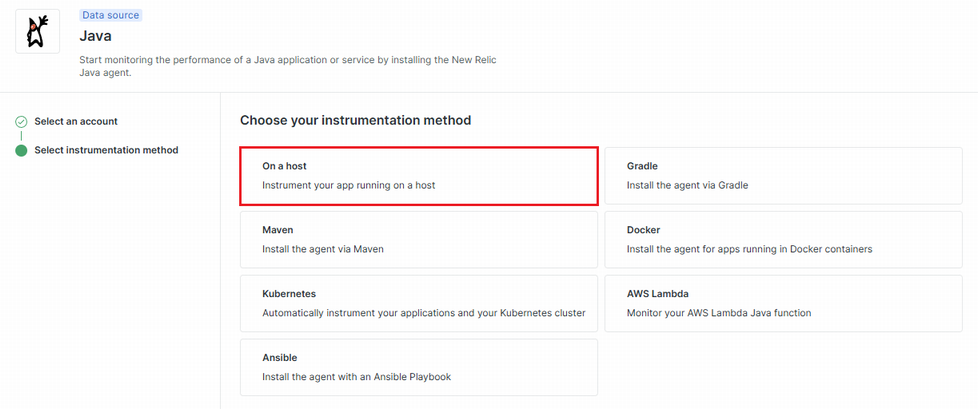Click 'Install the agent via Maven' description
This screenshot has height=409, width=978.
click(322, 250)
